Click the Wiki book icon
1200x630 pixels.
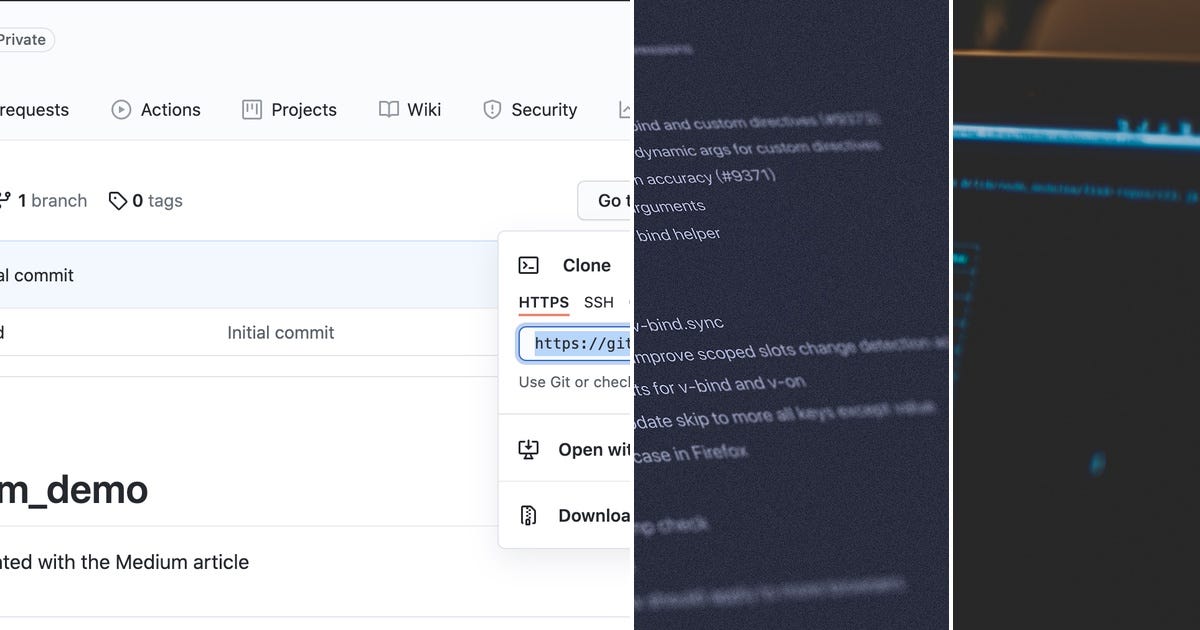click(x=387, y=110)
